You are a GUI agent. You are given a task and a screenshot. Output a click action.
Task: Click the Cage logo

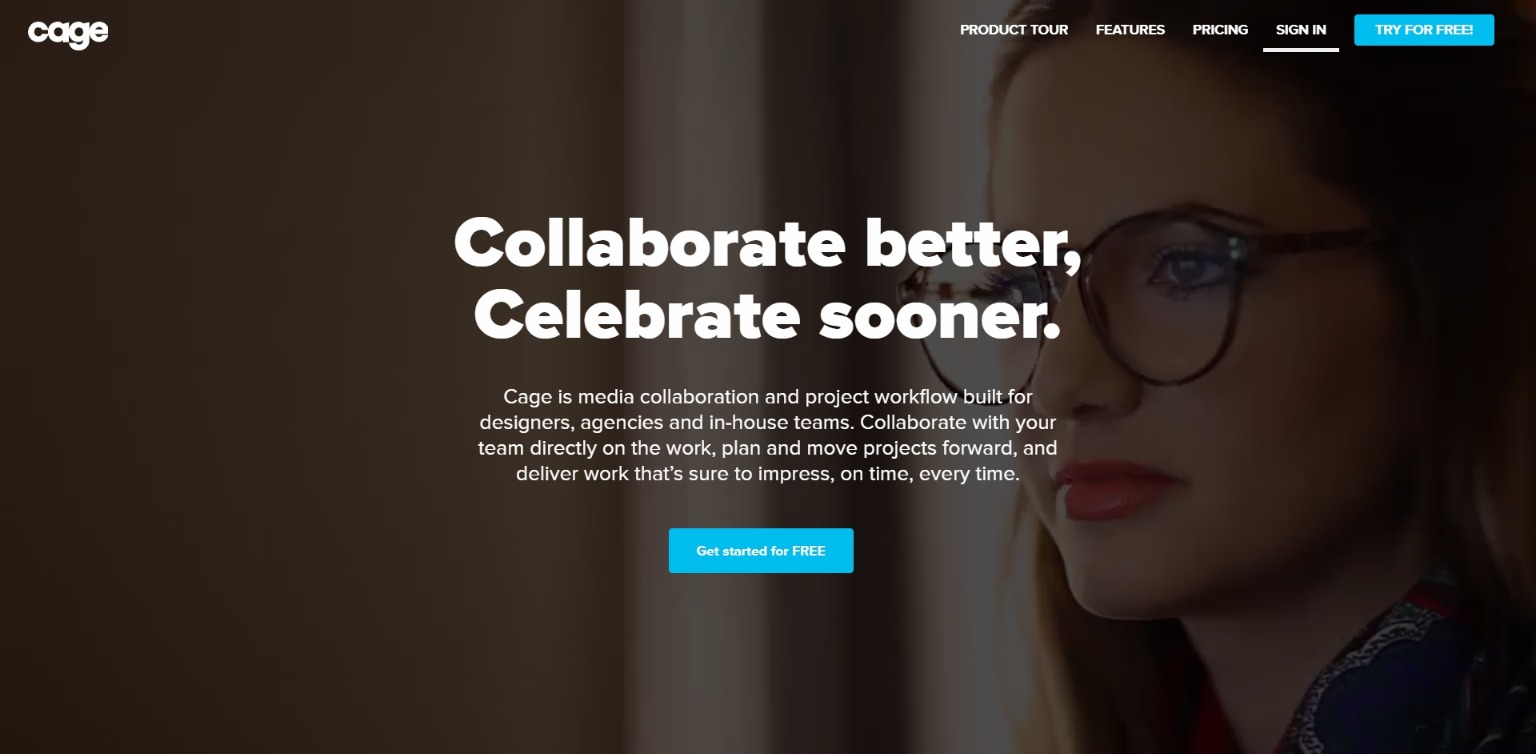pos(68,33)
